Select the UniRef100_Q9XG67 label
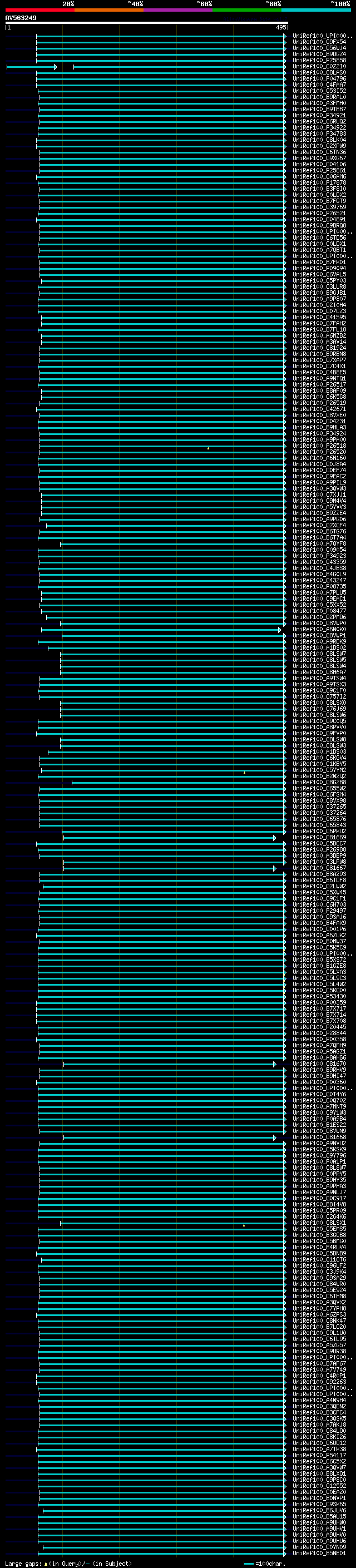Viewport: 356px width, 1568px height. [319, 159]
